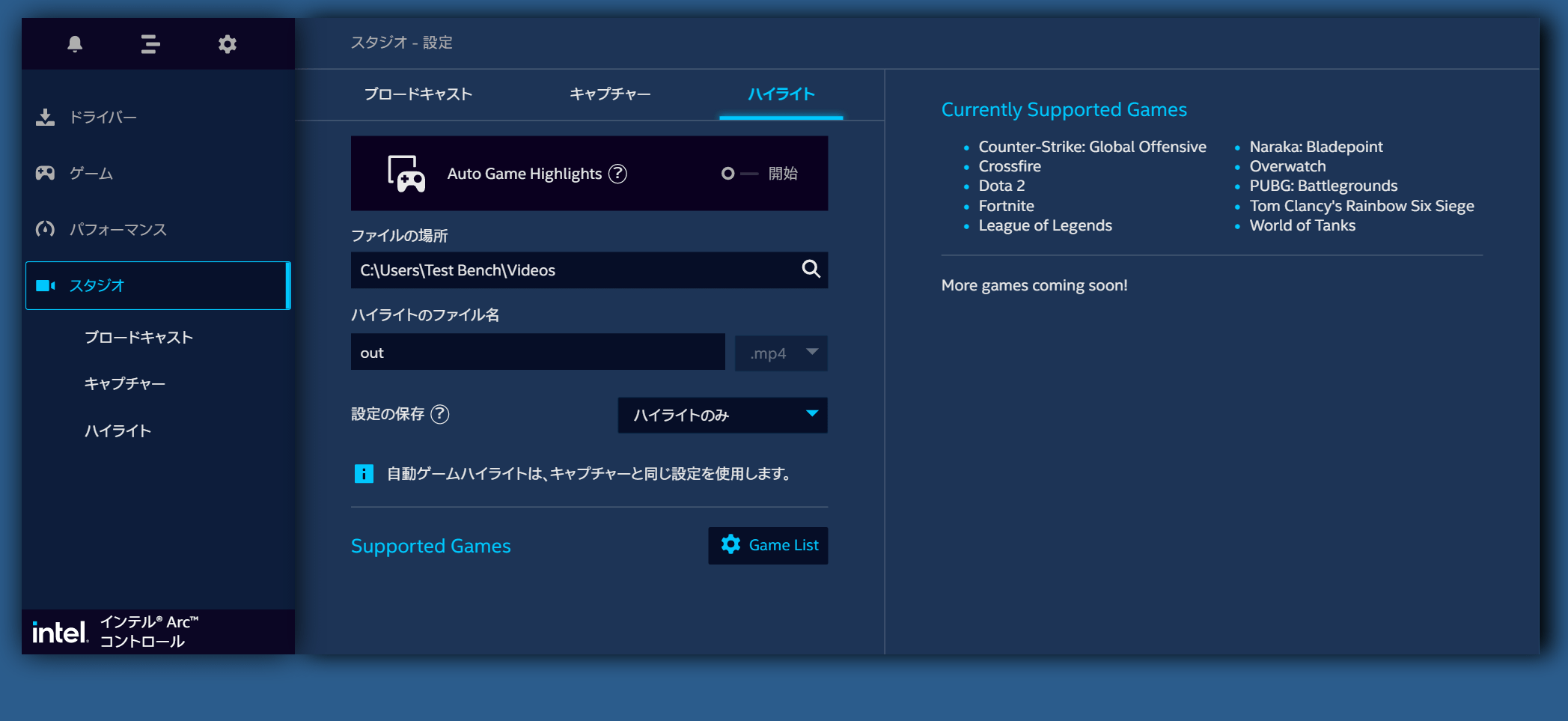Click 'Tom Clancy's Rainbow Six Siege' entry
1568x721 pixels.
(1361, 206)
